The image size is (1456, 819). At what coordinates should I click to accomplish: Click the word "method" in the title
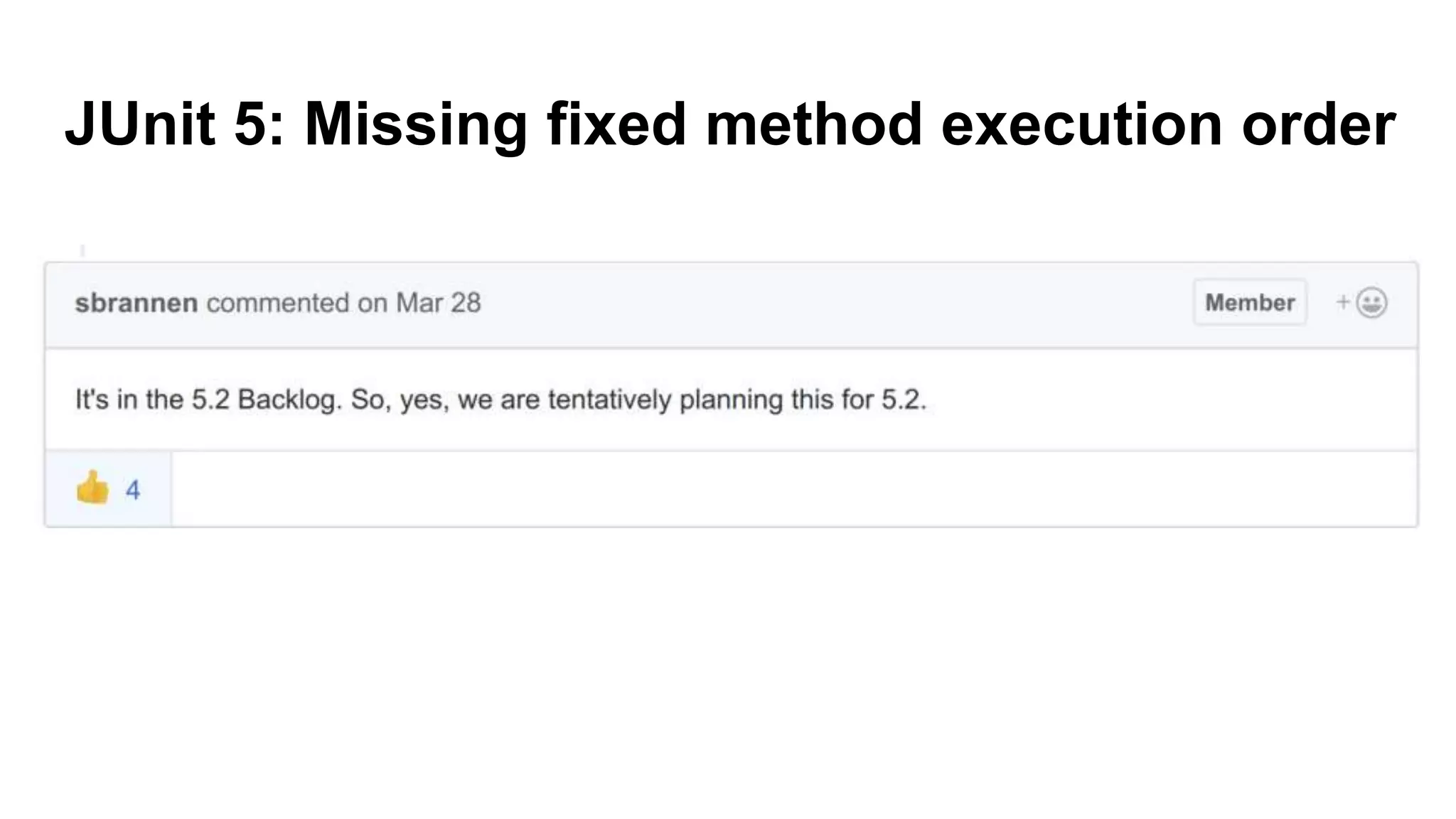[813, 124]
